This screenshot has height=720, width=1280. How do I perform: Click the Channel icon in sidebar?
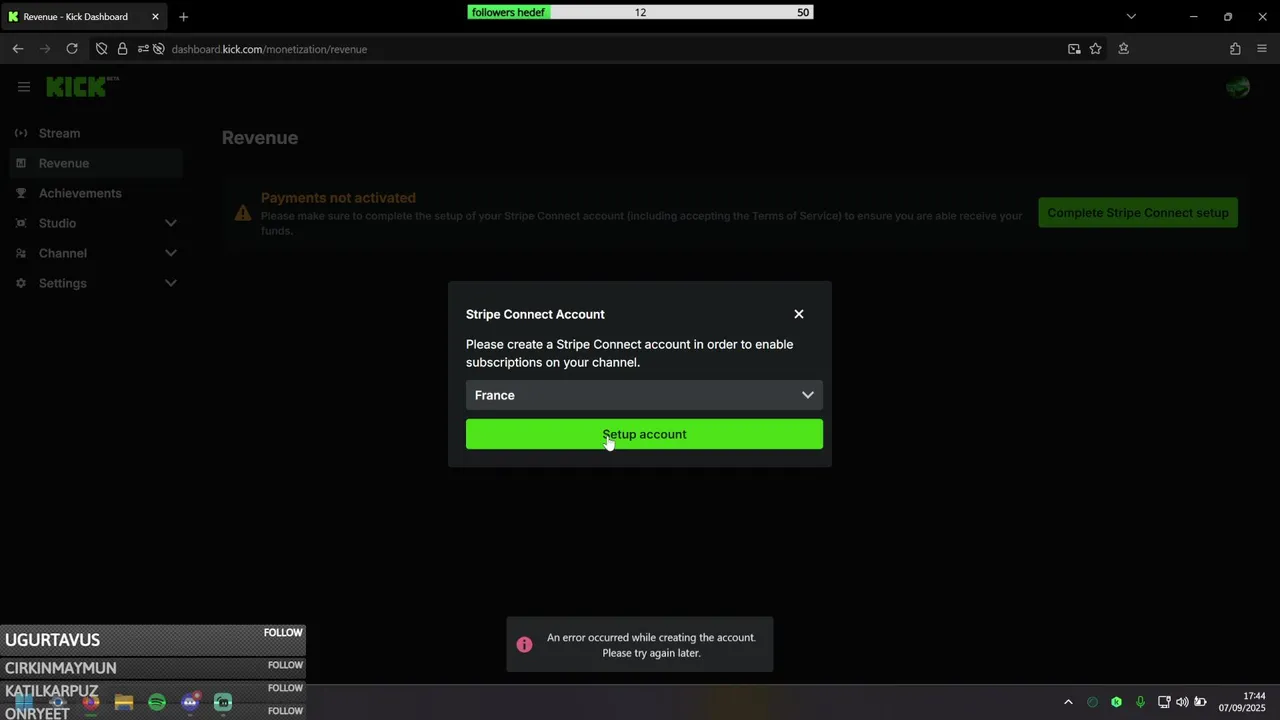tap(21, 253)
